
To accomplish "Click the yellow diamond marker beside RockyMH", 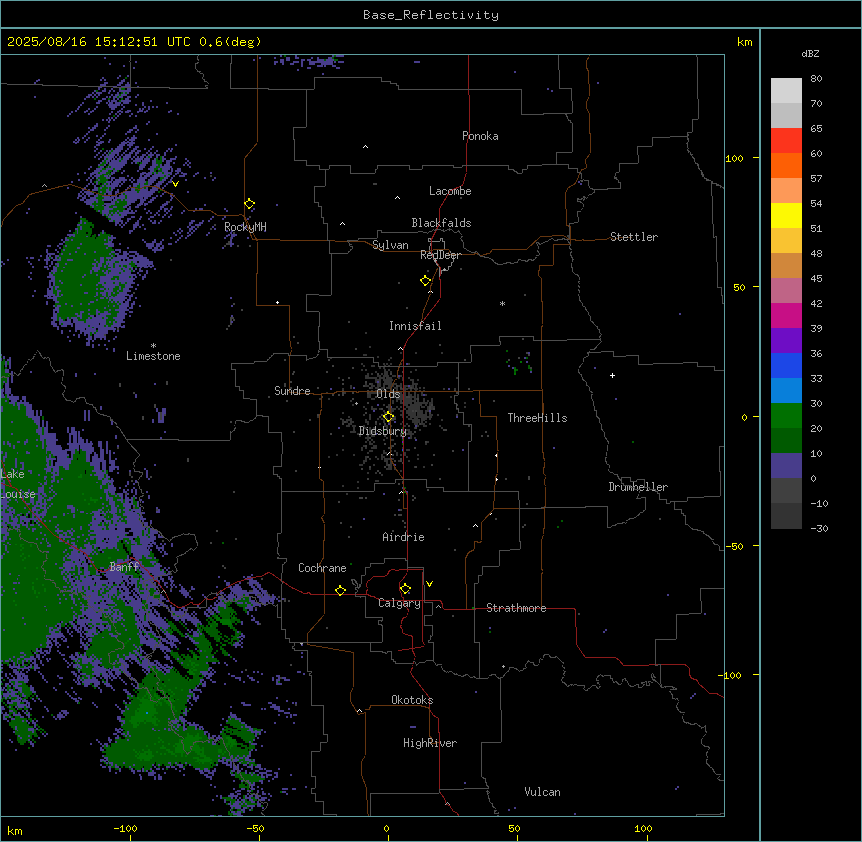I will [250, 204].
